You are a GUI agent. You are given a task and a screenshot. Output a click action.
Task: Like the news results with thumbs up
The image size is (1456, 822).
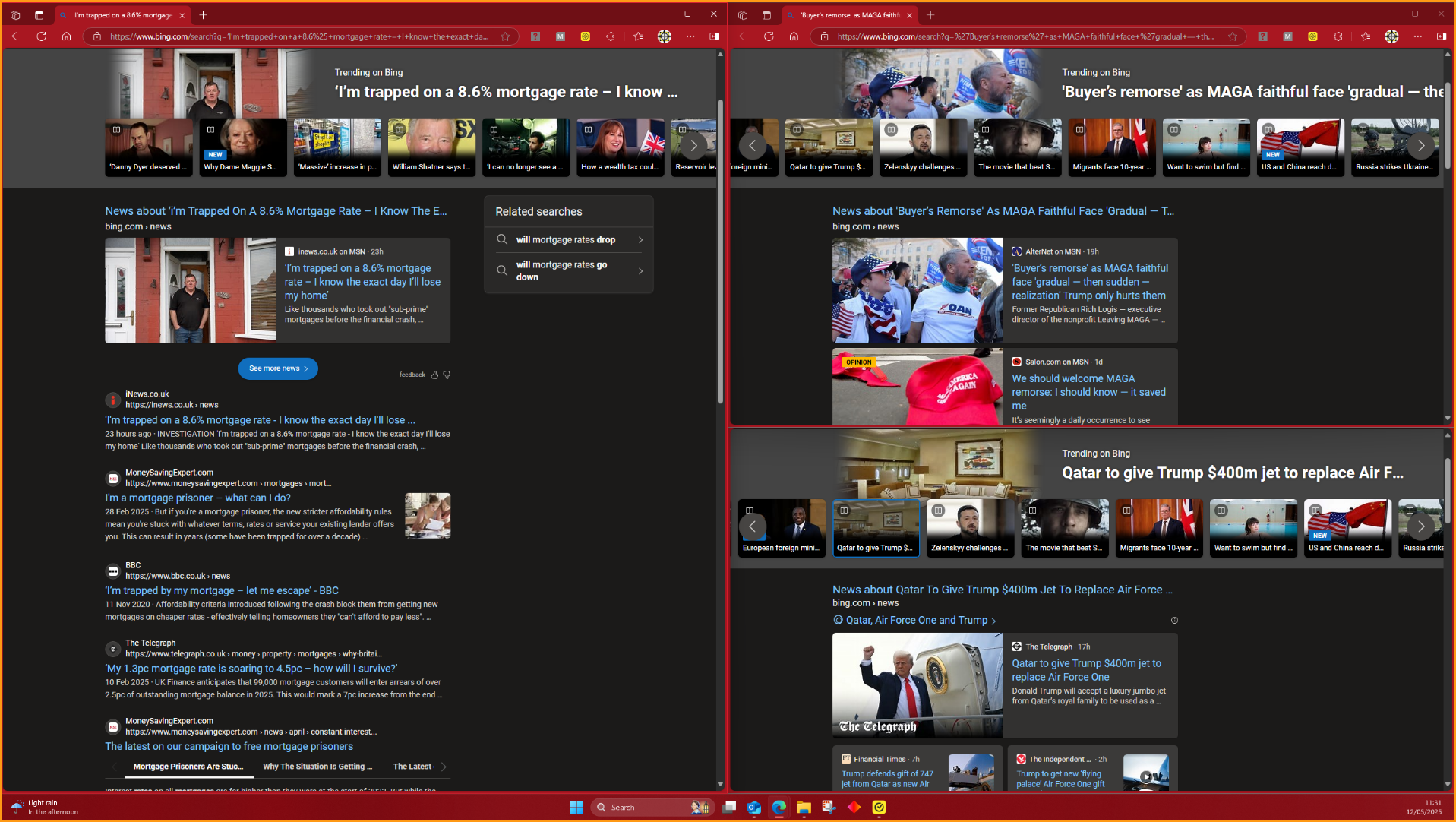(x=435, y=375)
